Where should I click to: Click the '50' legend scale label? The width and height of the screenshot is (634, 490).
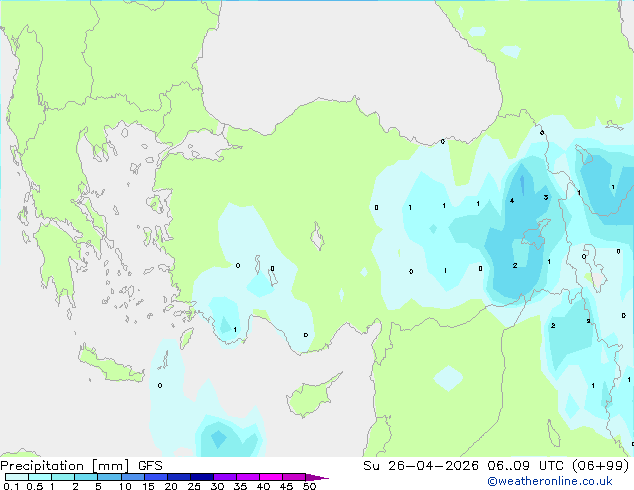pyautogui.click(x=310, y=486)
